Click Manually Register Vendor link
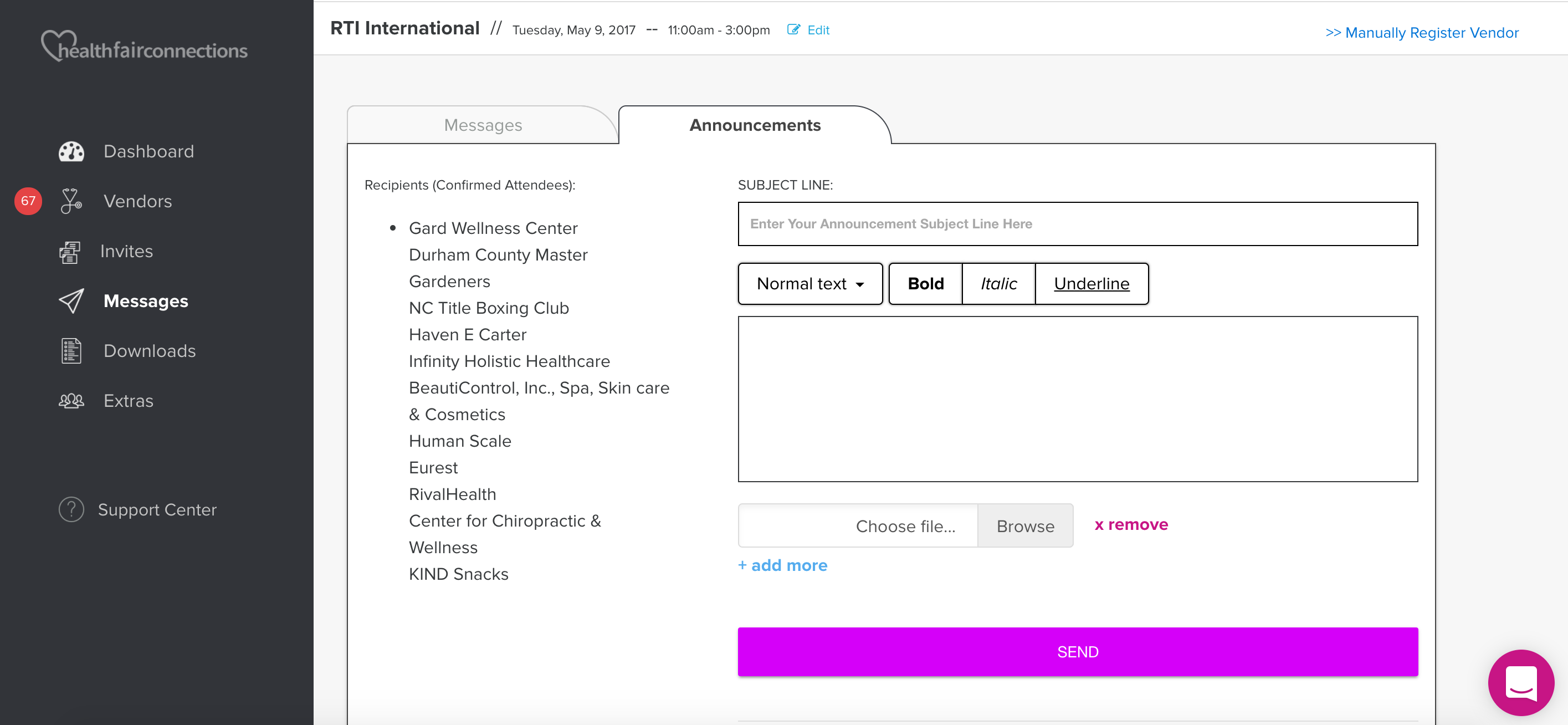Image resolution: width=1568 pixels, height=725 pixels. [1422, 32]
